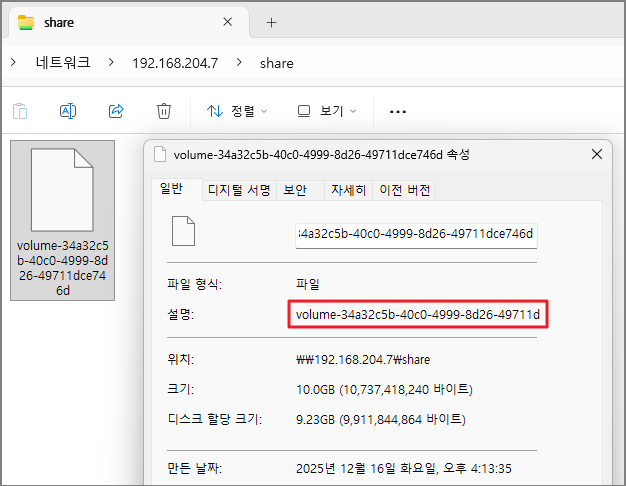The height and width of the screenshot is (486, 626).
Task: Close the share tab
Action: (228, 22)
